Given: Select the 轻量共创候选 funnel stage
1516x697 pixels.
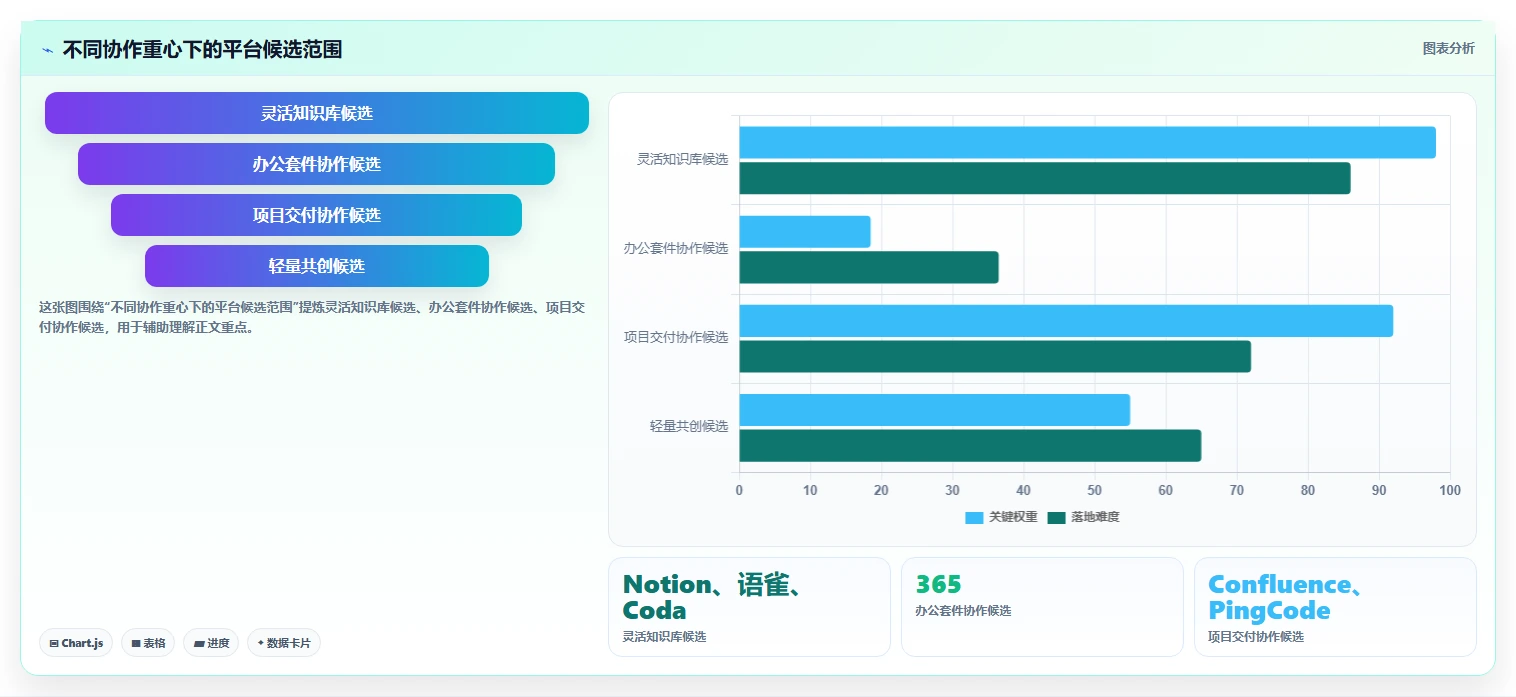Looking at the screenshot, I should [x=317, y=266].
